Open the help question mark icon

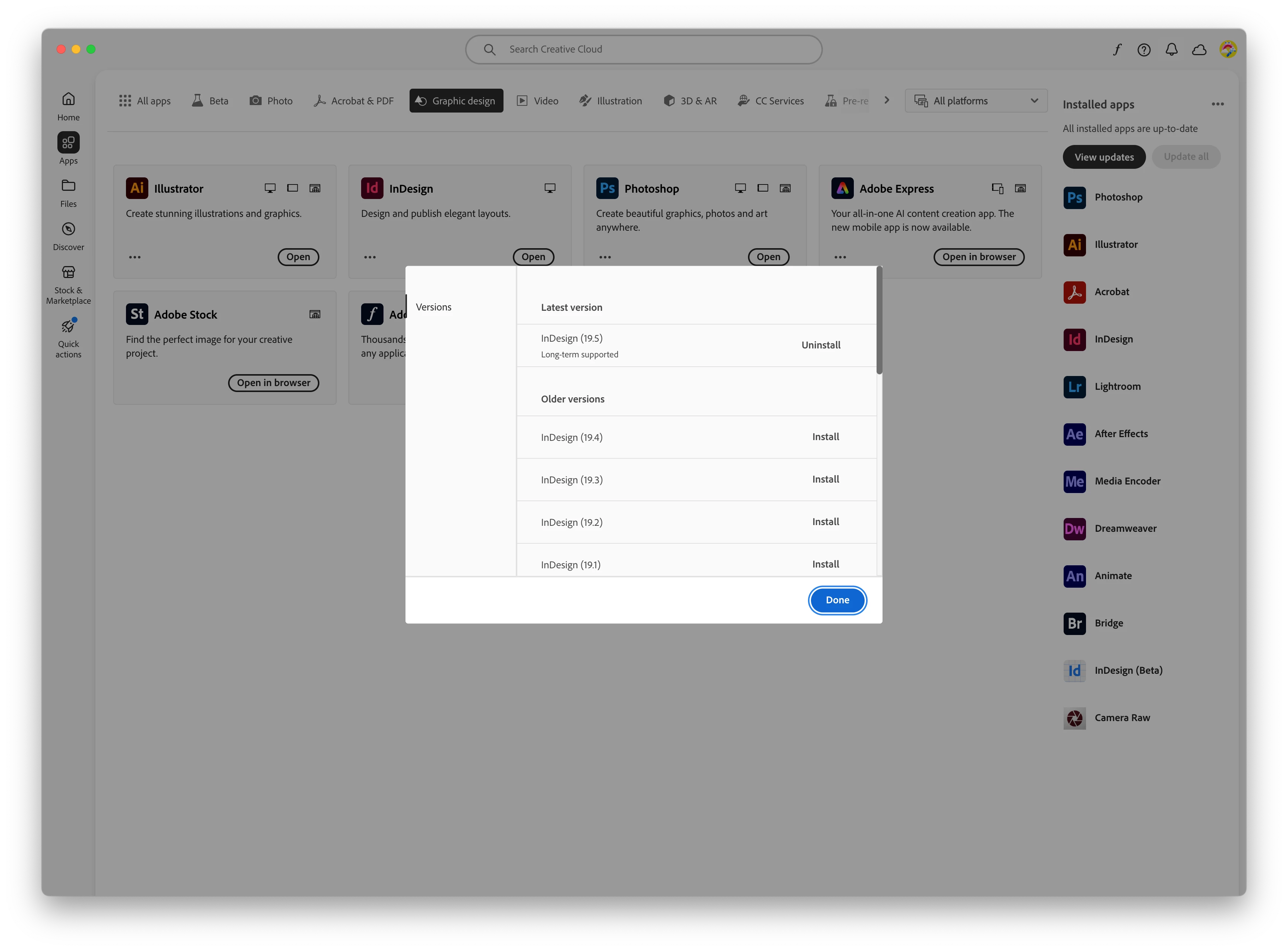point(1143,50)
